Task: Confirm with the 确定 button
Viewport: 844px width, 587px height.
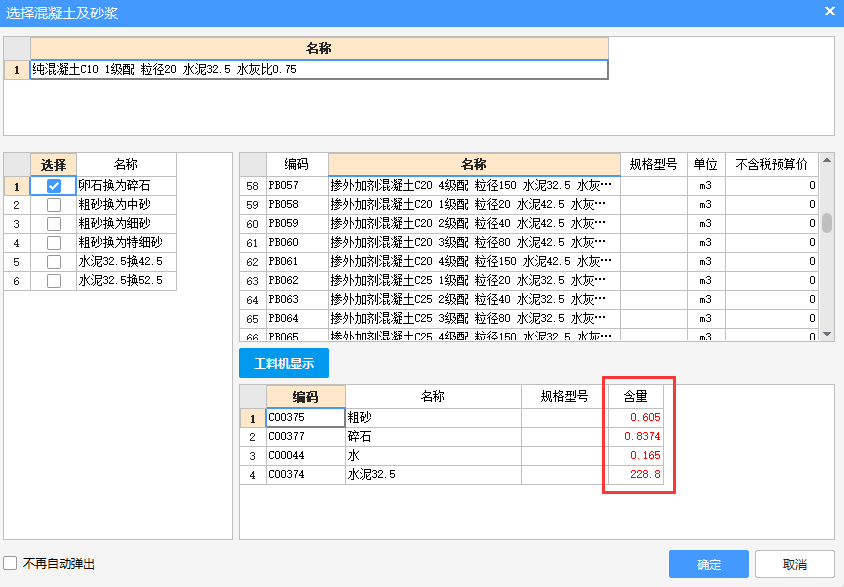Action: click(708, 564)
